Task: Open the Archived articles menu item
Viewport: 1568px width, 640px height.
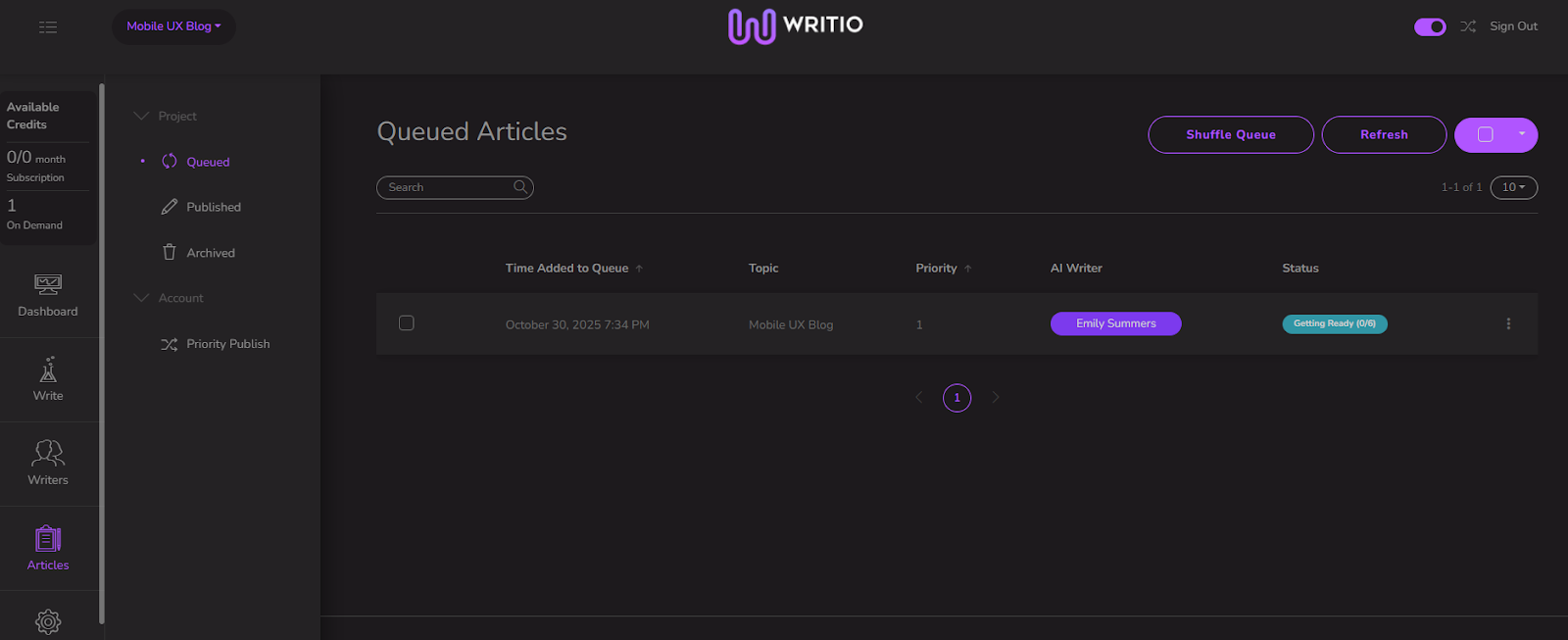Action: coord(211,253)
